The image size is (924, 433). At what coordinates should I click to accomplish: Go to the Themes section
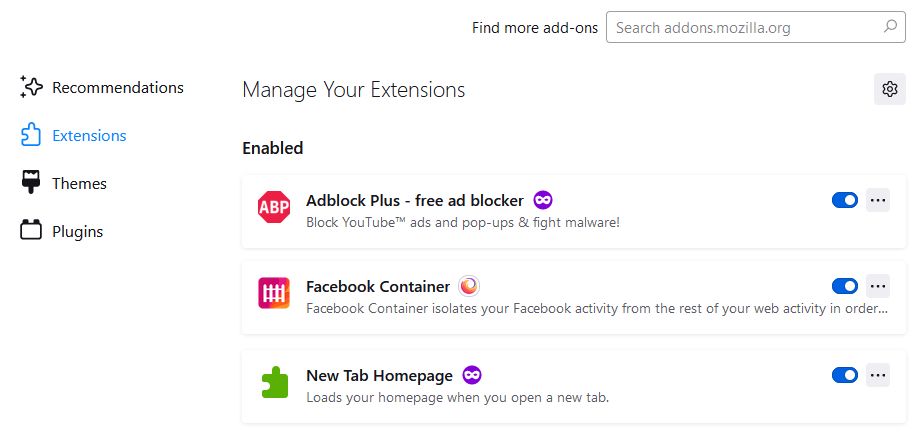pyautogui.click(x=79, y=184)
